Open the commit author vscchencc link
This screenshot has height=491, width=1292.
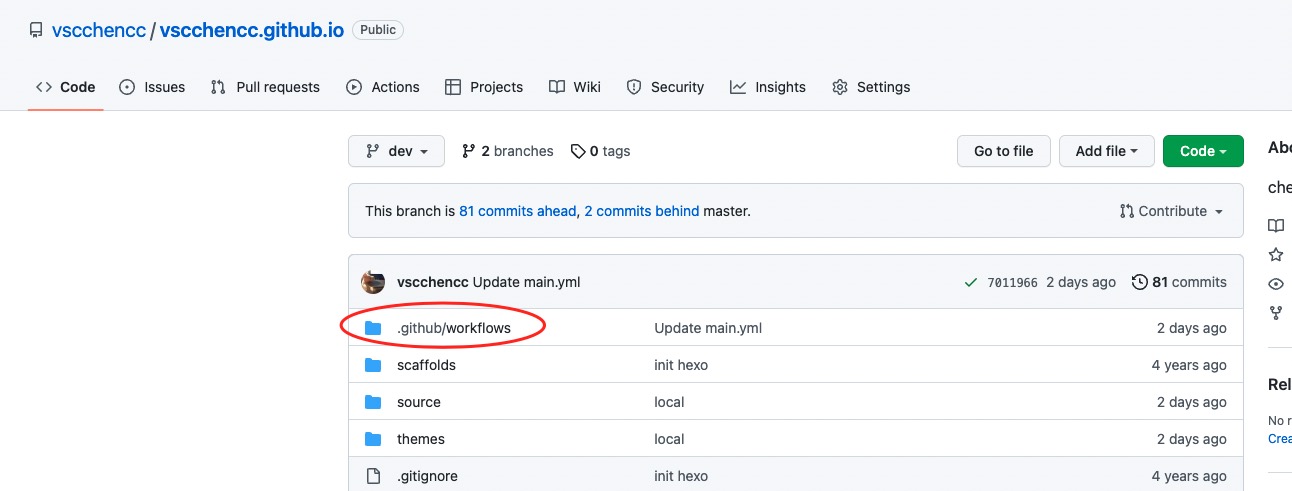point(433,282)
